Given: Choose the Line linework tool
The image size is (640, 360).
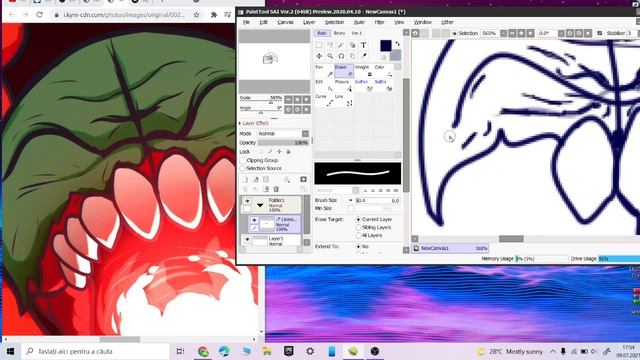Looking at the screenshot, I should tap(344, 100).
